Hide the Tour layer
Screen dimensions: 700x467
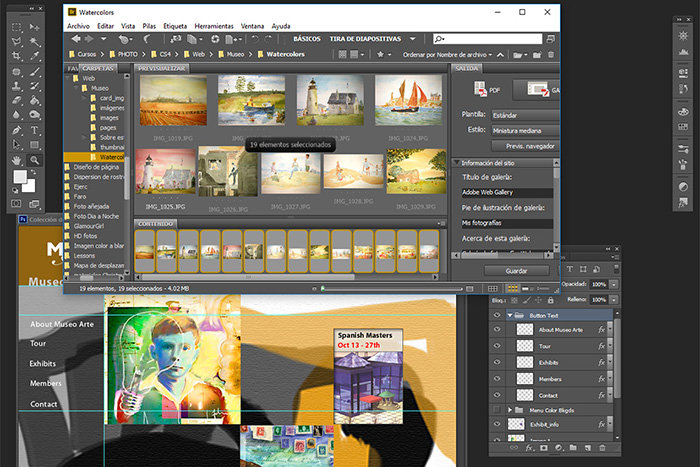coord(497,346)
